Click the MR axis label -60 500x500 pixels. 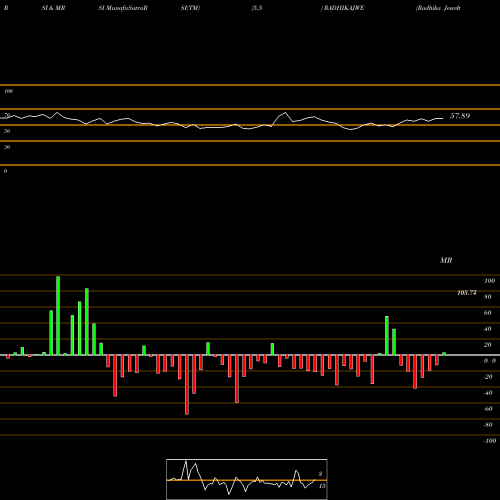488,409
